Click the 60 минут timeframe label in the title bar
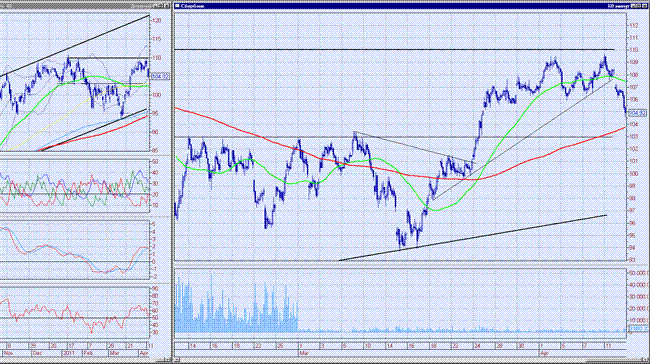This screenshot has width=650, height=364. pos(618,6)
